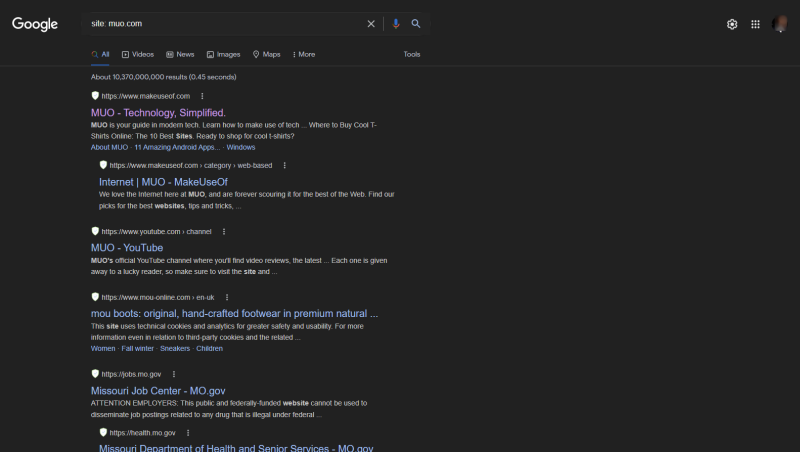Open three-dot menu for web-based category result
Viewport: 800px width, 452px height.
(285, 165)
